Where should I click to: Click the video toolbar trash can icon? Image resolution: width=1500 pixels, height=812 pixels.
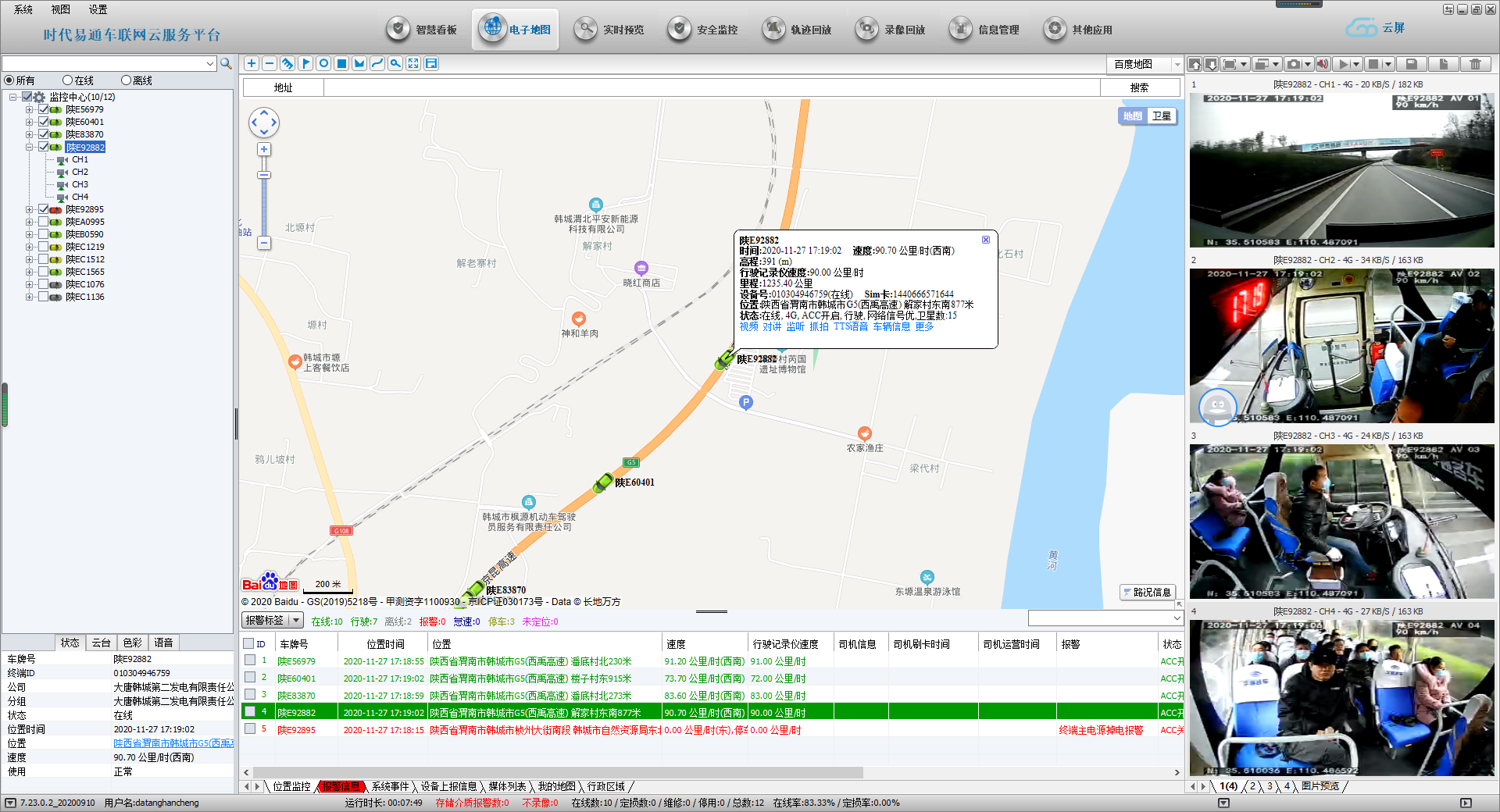pyautogui.click(x=1475, y=64)
